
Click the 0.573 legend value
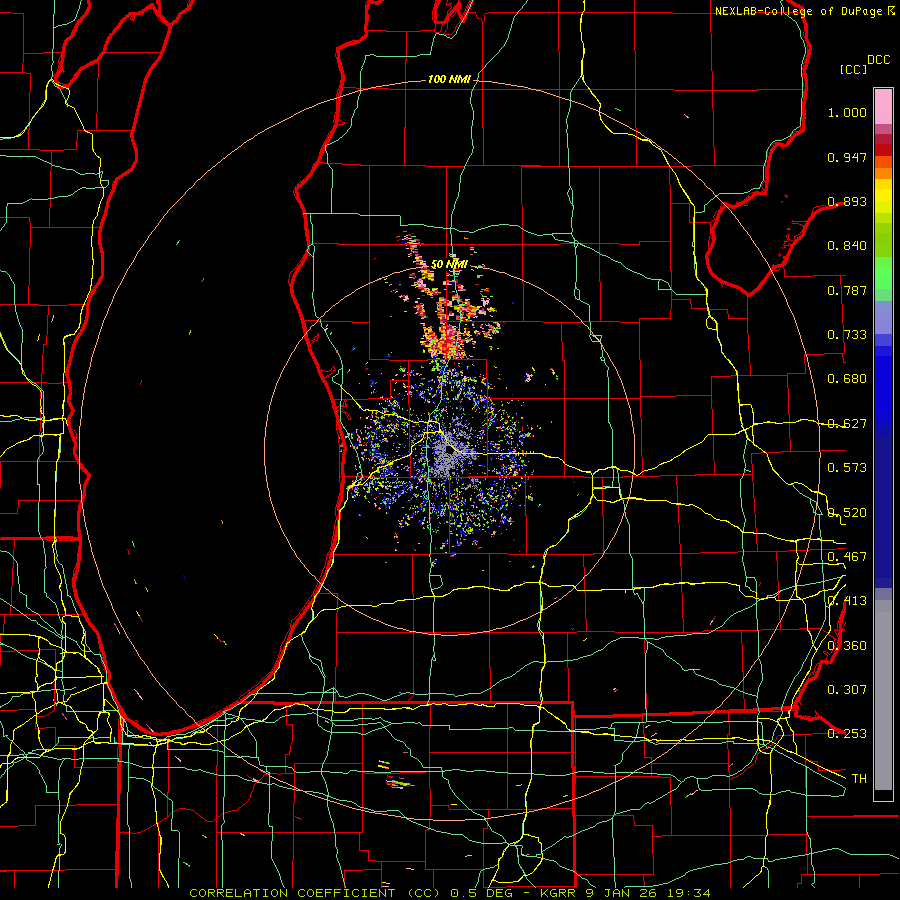pos(847,468)
